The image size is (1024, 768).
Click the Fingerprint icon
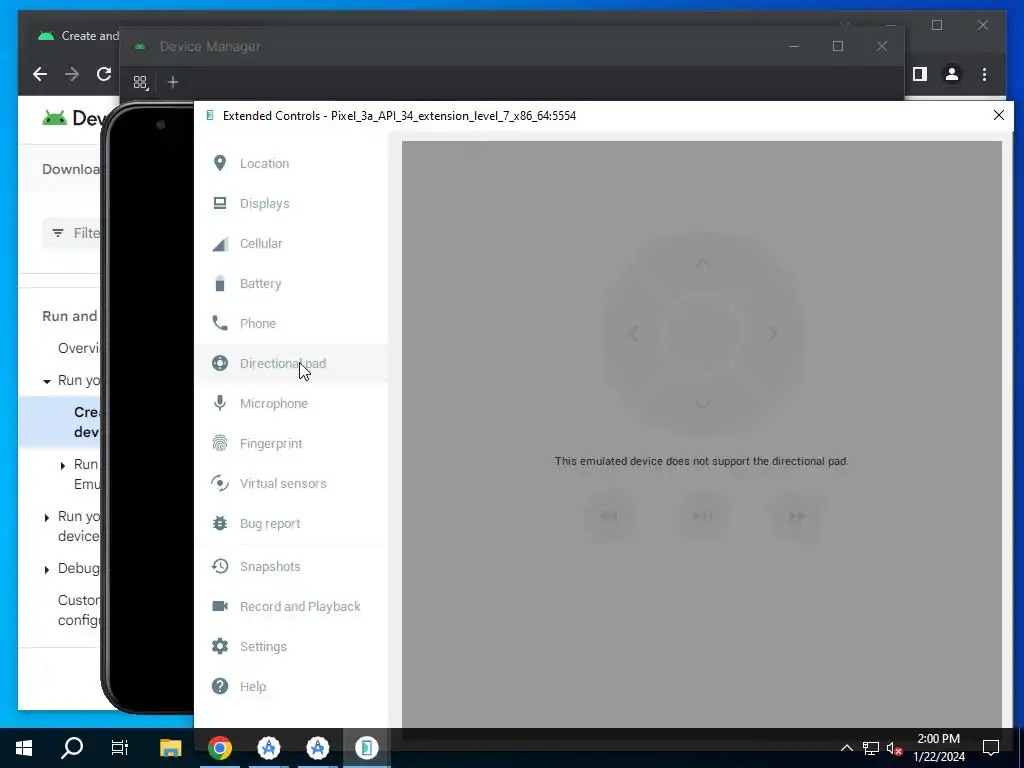(220, 443)
